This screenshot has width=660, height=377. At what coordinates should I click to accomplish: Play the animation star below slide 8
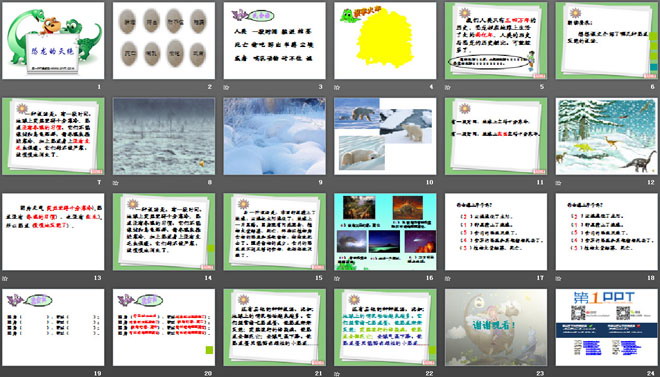click(x=115, y=183)
